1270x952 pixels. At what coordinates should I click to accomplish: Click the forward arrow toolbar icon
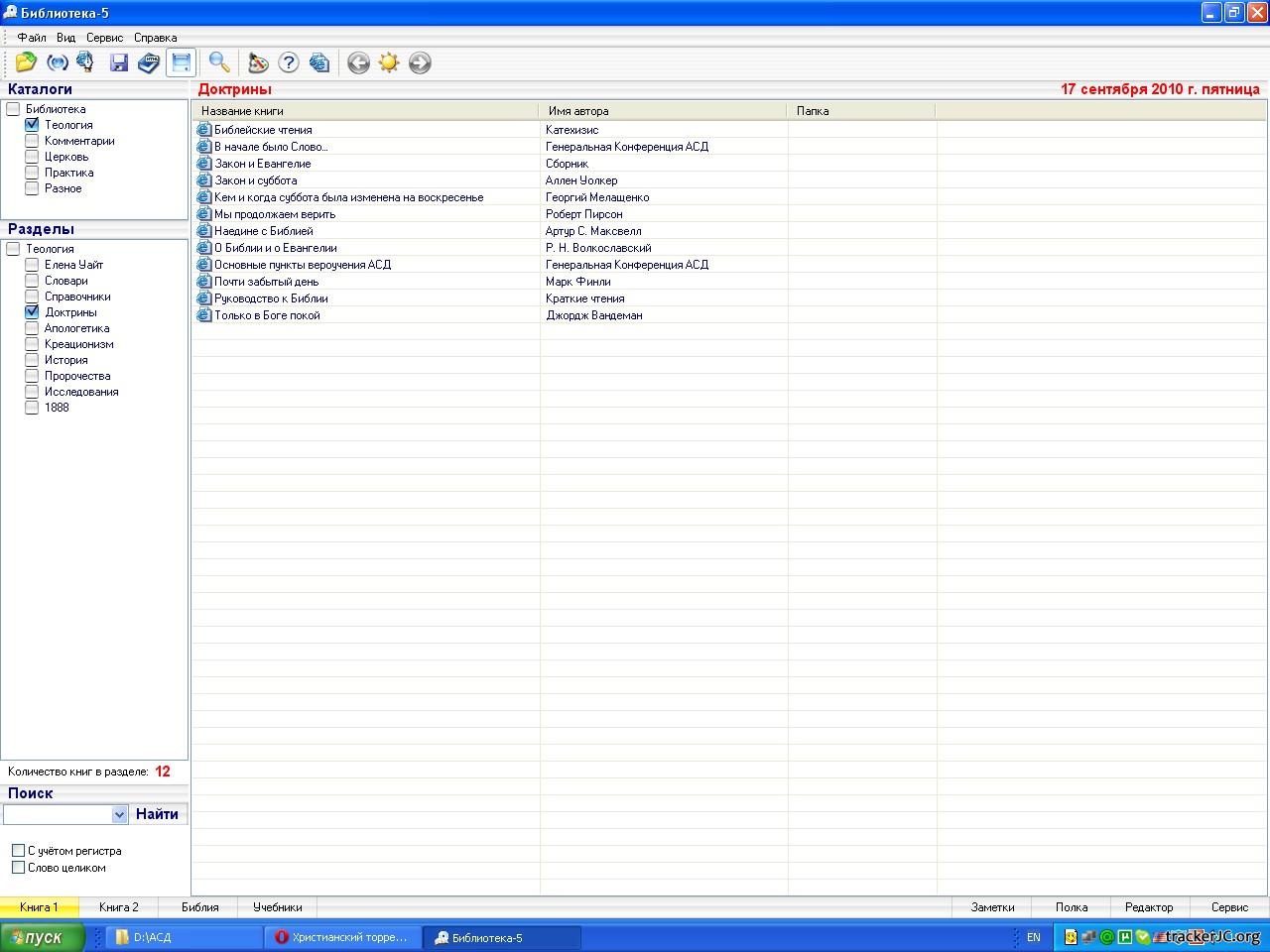tap(420, 62)
